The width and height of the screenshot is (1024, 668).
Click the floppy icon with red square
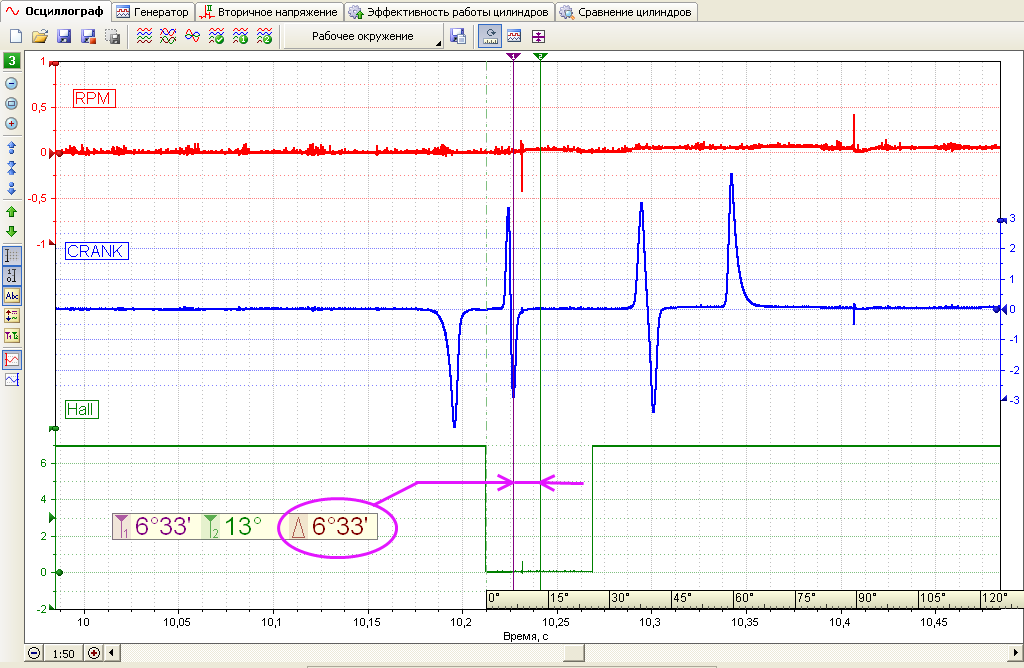pos(88,37)
